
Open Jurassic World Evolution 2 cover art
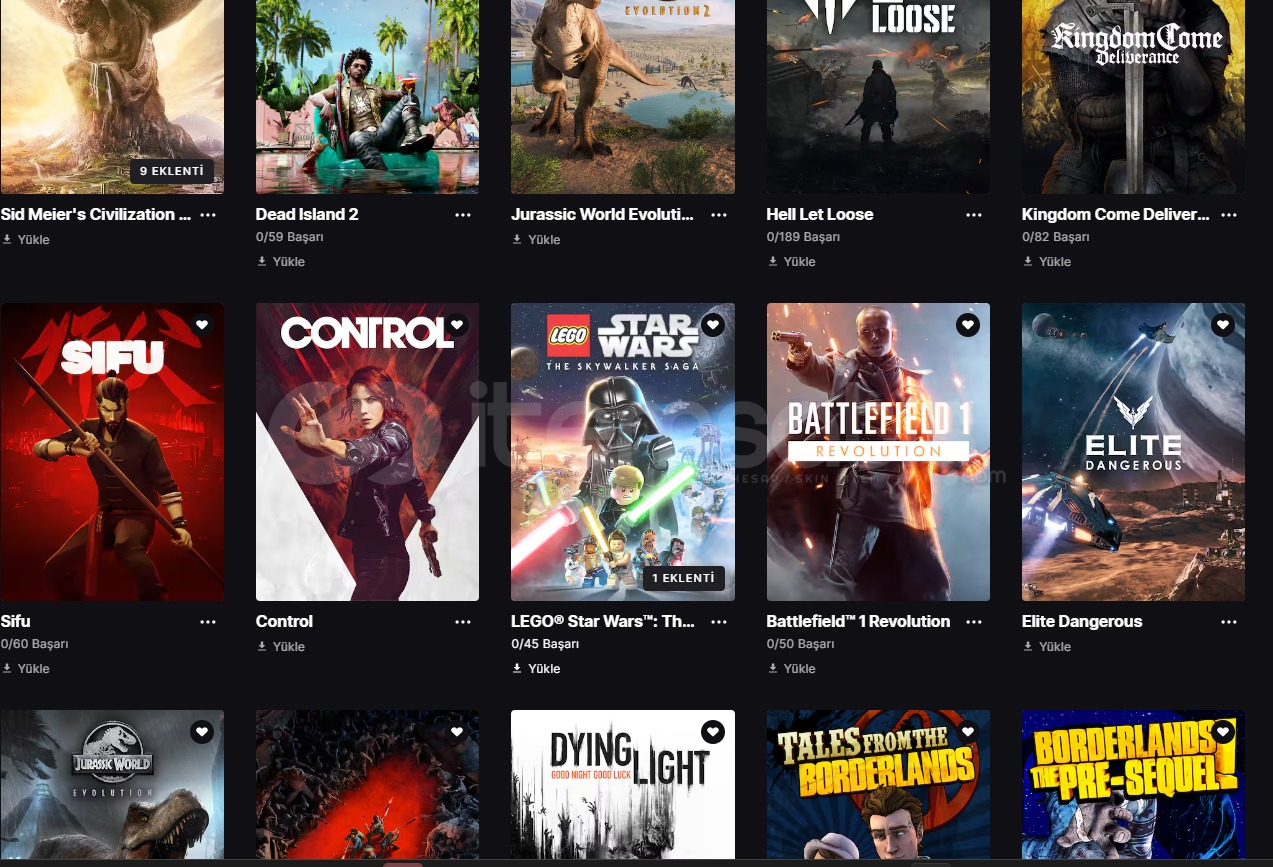tap(623, 96)
